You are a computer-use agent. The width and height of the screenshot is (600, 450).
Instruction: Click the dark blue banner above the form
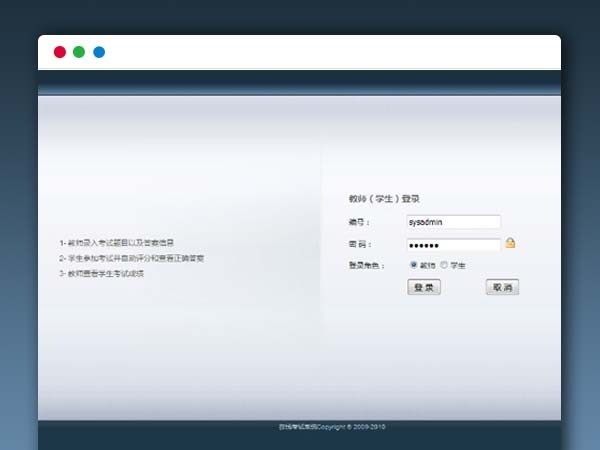(299, 83)
